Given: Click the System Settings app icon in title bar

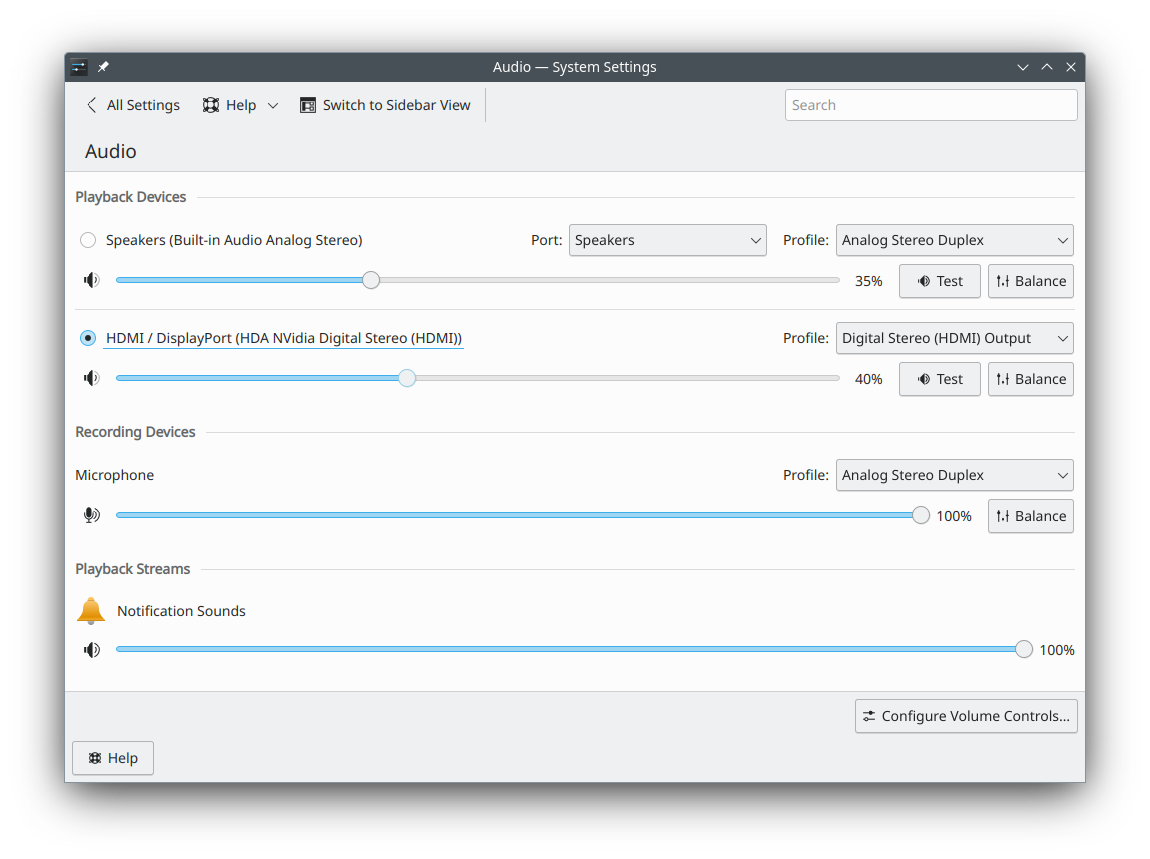Looking at the screenshot, I should [79, 67].
